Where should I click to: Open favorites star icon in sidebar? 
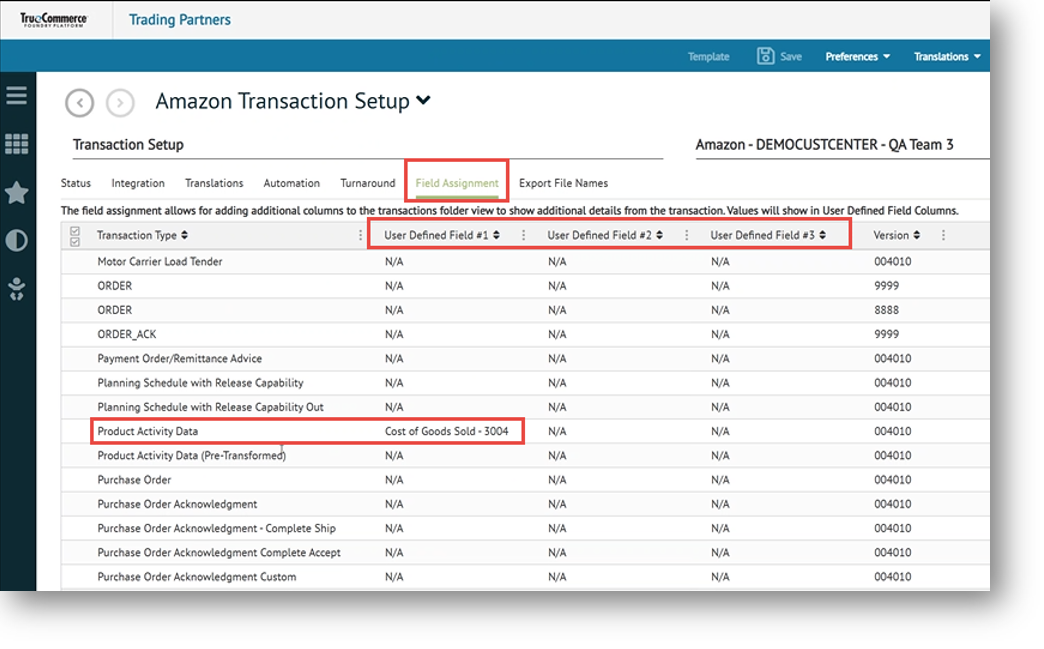(17, 193)
